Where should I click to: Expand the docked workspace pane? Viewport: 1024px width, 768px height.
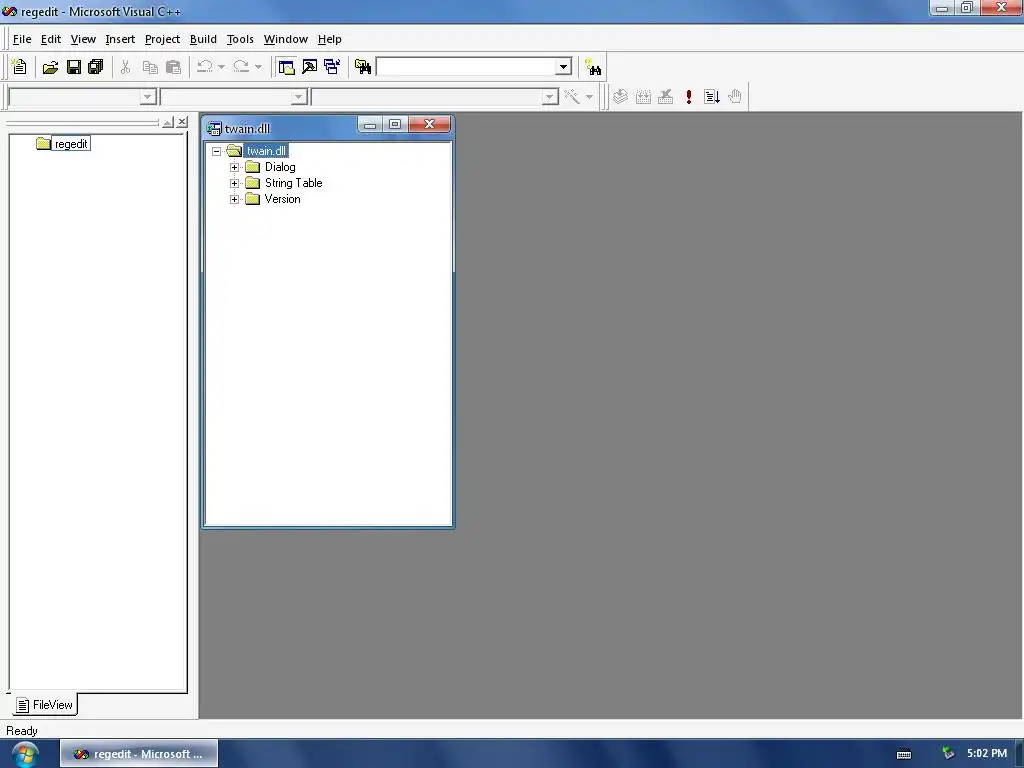pyautogui.click(x=168, y=122)
